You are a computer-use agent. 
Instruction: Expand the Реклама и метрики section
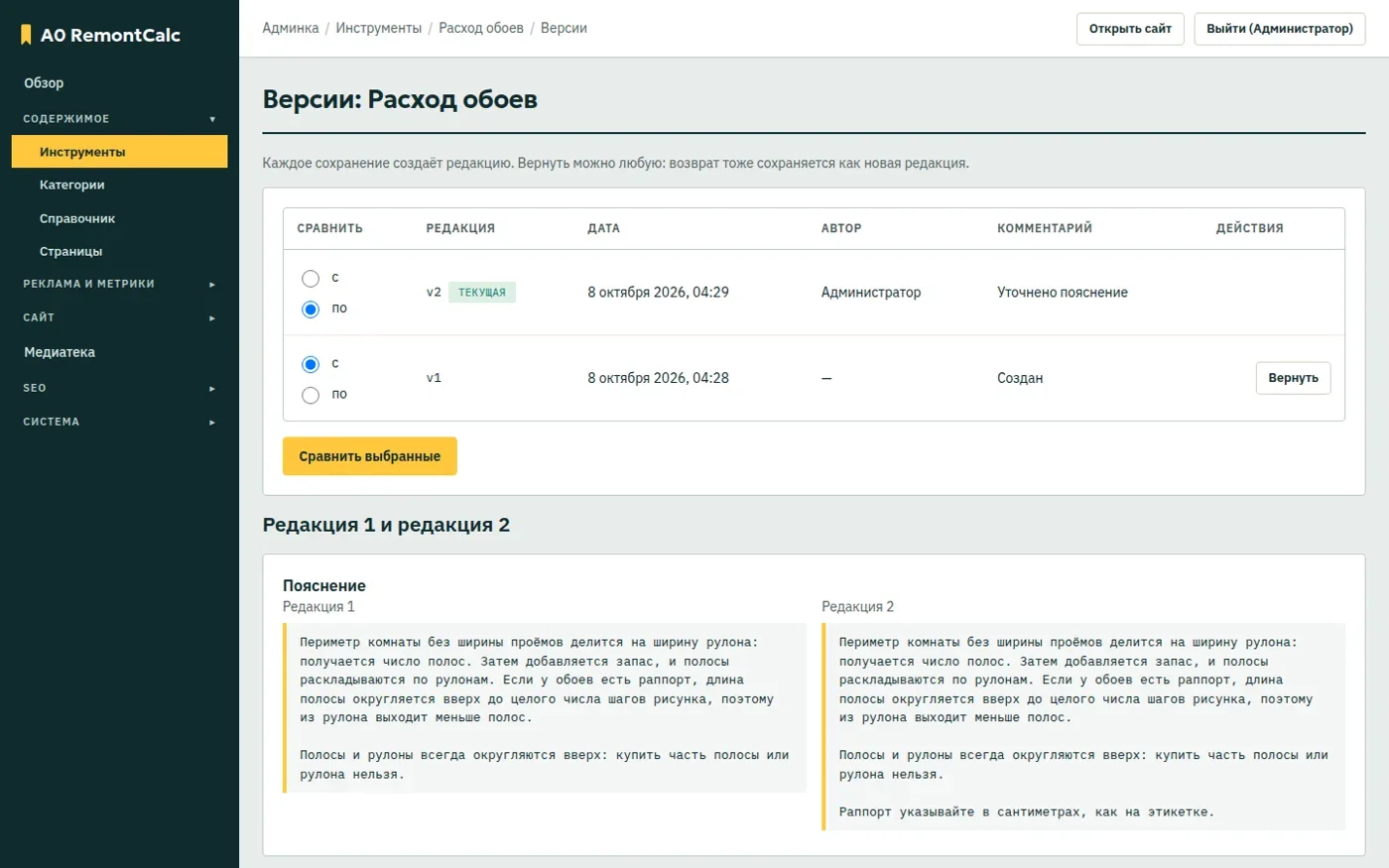tap(119, 284)
